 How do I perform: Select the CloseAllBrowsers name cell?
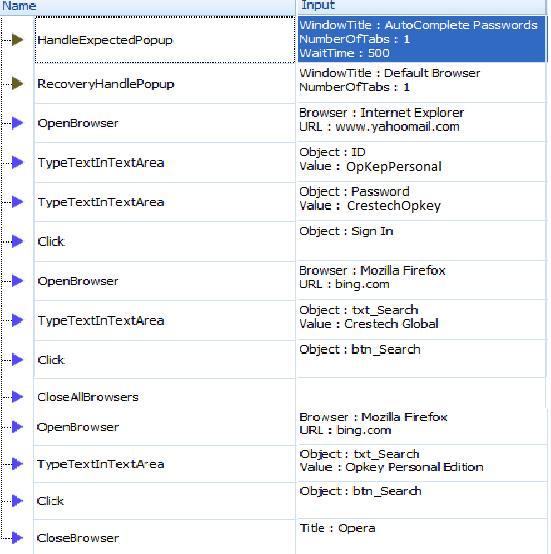165,396
